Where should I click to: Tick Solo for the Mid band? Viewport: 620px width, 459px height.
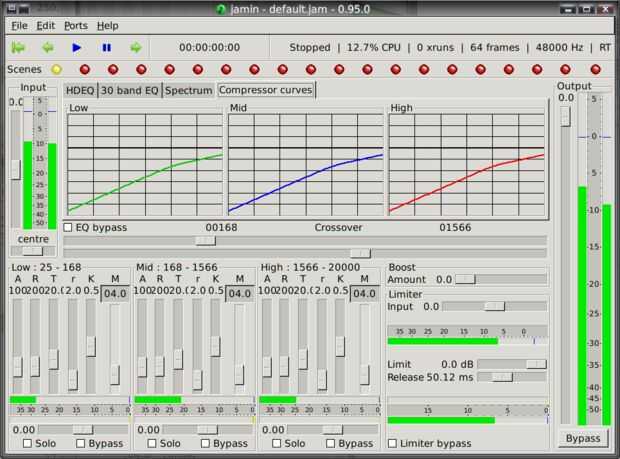[x=152, y=443]
